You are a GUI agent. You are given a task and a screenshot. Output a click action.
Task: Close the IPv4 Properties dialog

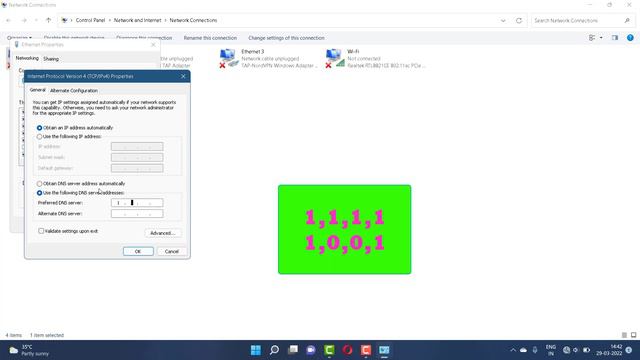coord(183,76)
